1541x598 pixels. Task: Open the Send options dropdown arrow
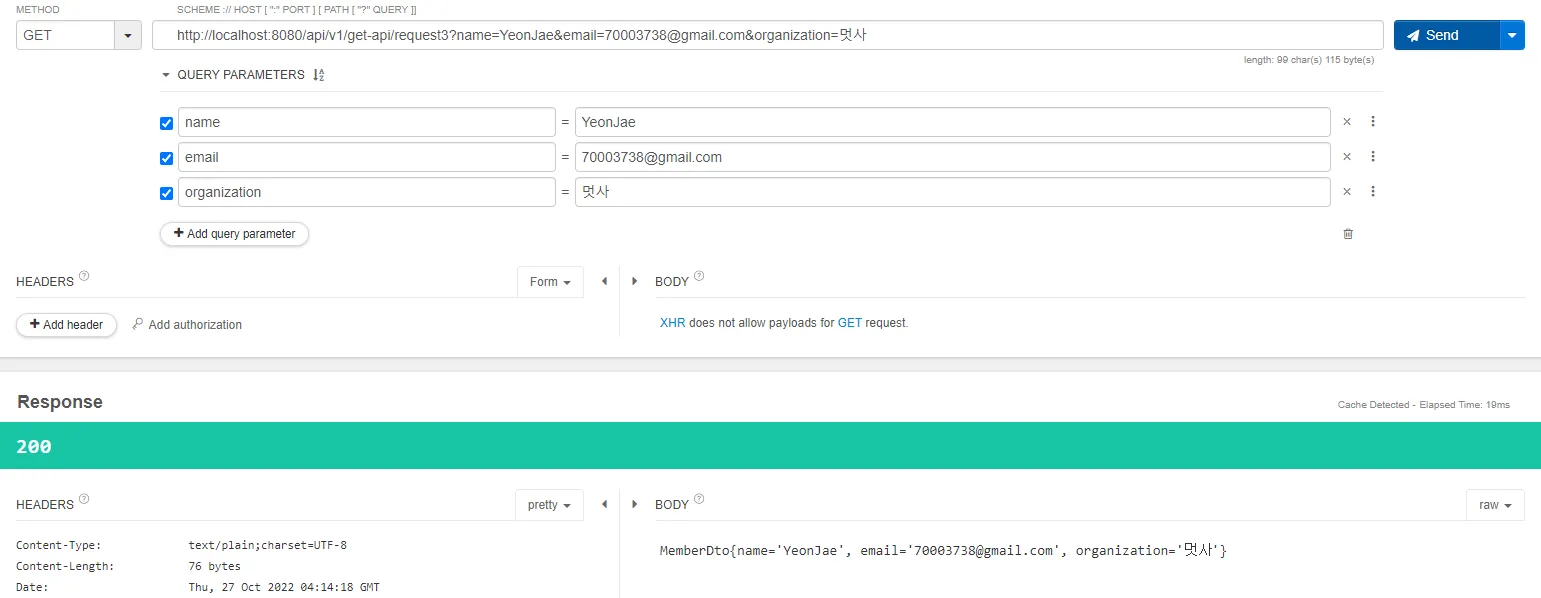[1512, 35]
